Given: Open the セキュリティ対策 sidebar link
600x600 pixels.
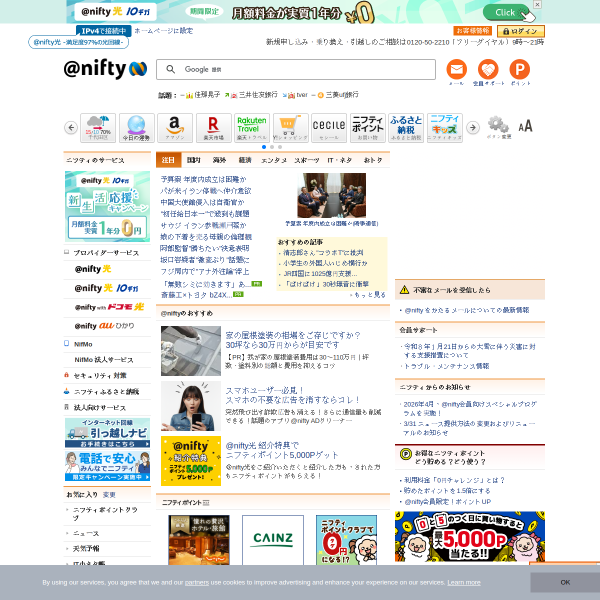Looking at the screenshot, I should click(x=100, y=375).
